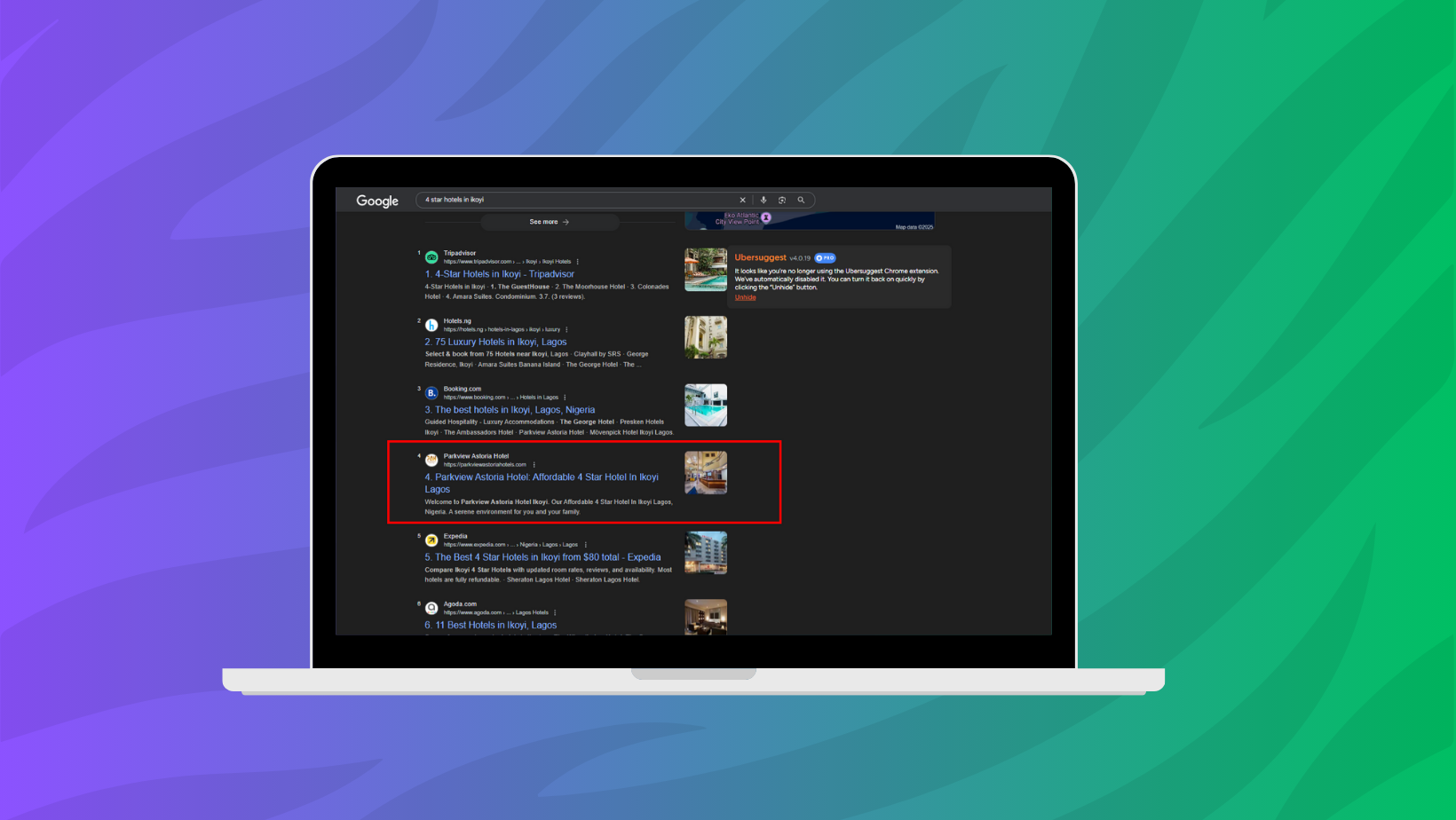
Task: Click the Hotels.ng result building thumbnail
Action: [x=706, y=337]
